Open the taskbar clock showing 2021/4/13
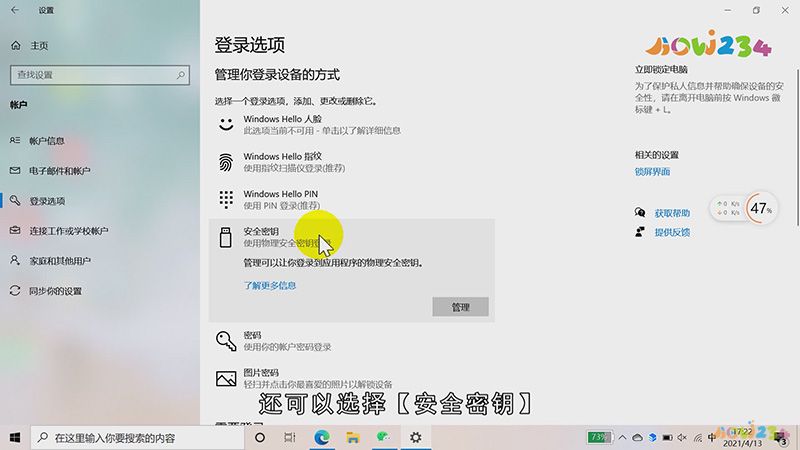The height and width of the screenshot is (450, 800). pyautogui.click(x=743, y=438)
